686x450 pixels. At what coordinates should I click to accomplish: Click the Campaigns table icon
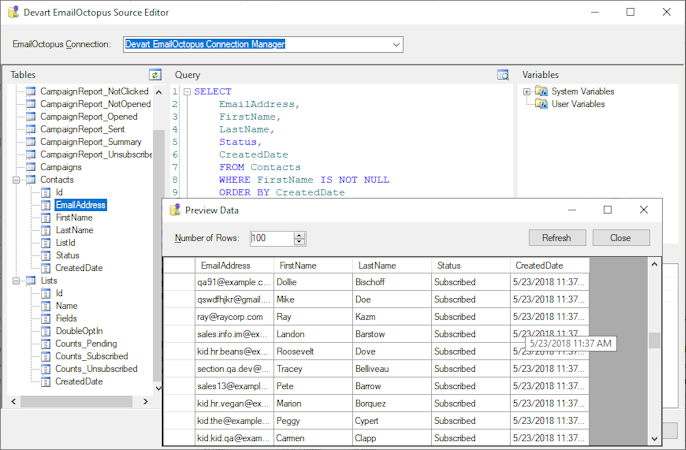coord(30,167)
